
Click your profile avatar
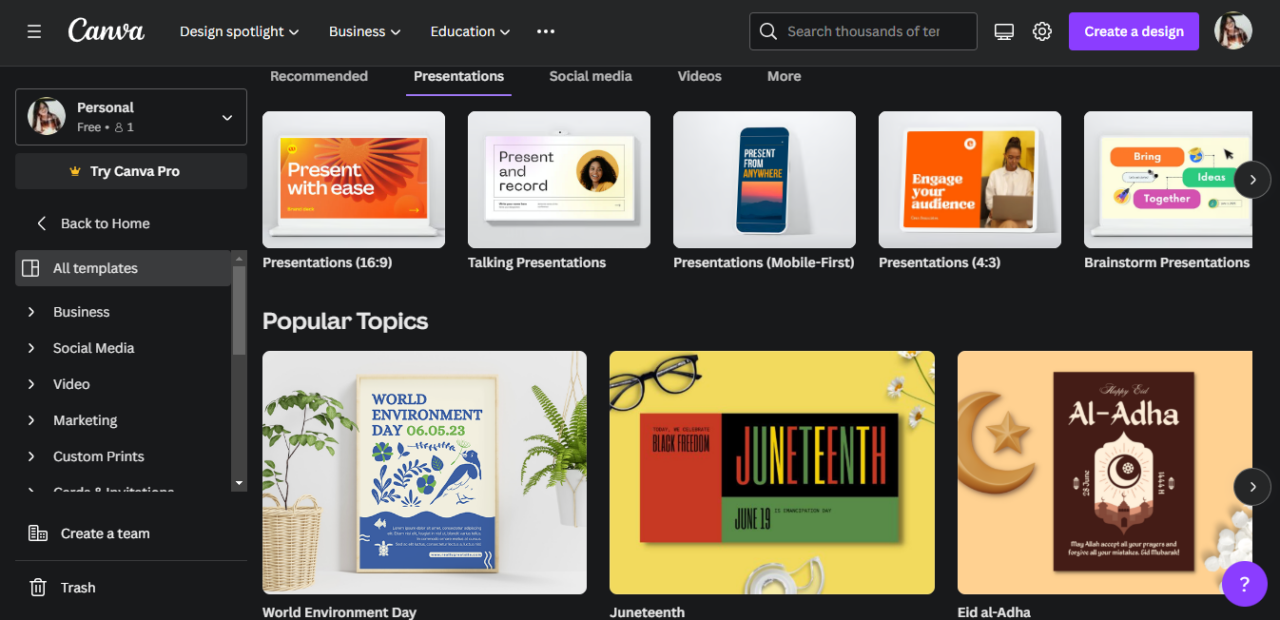(1233, 30)
